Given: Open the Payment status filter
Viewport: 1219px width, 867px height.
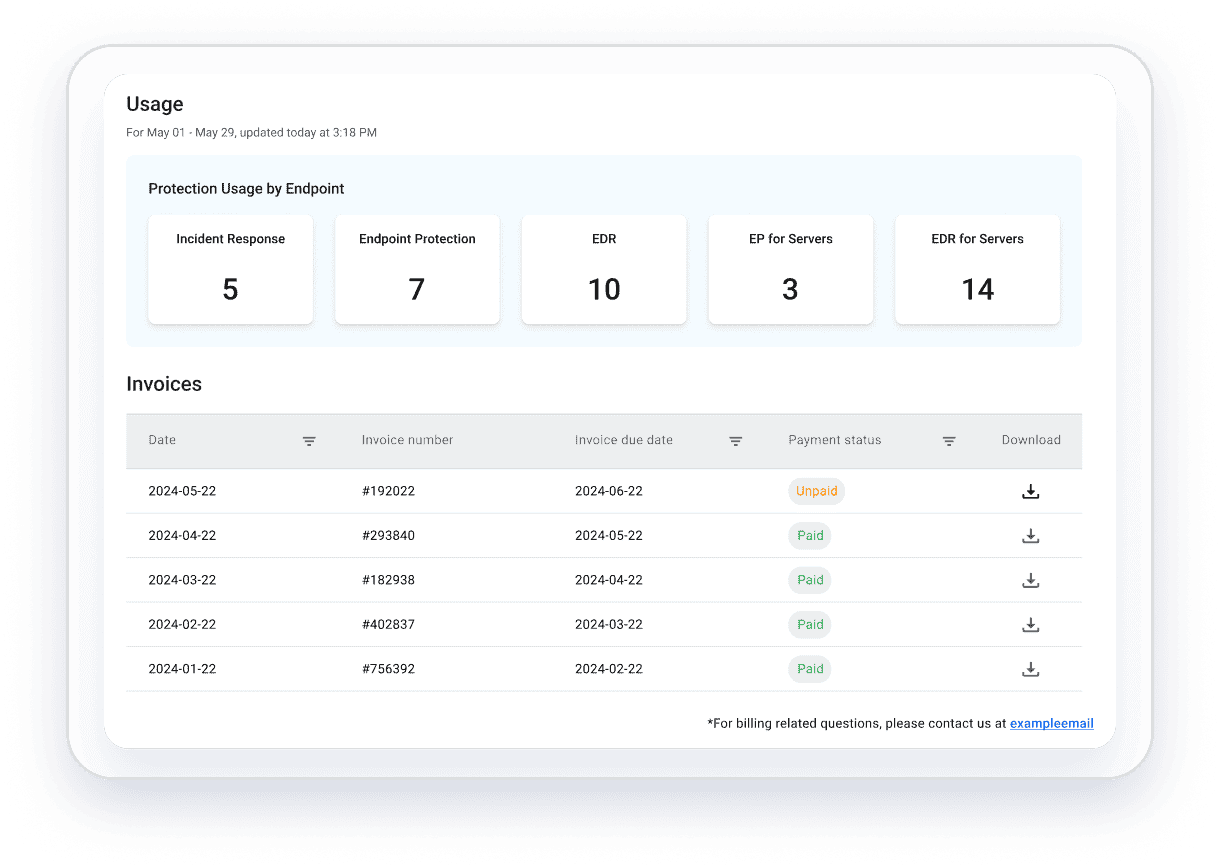Looking at the screenshot, I should coord(949,441).
